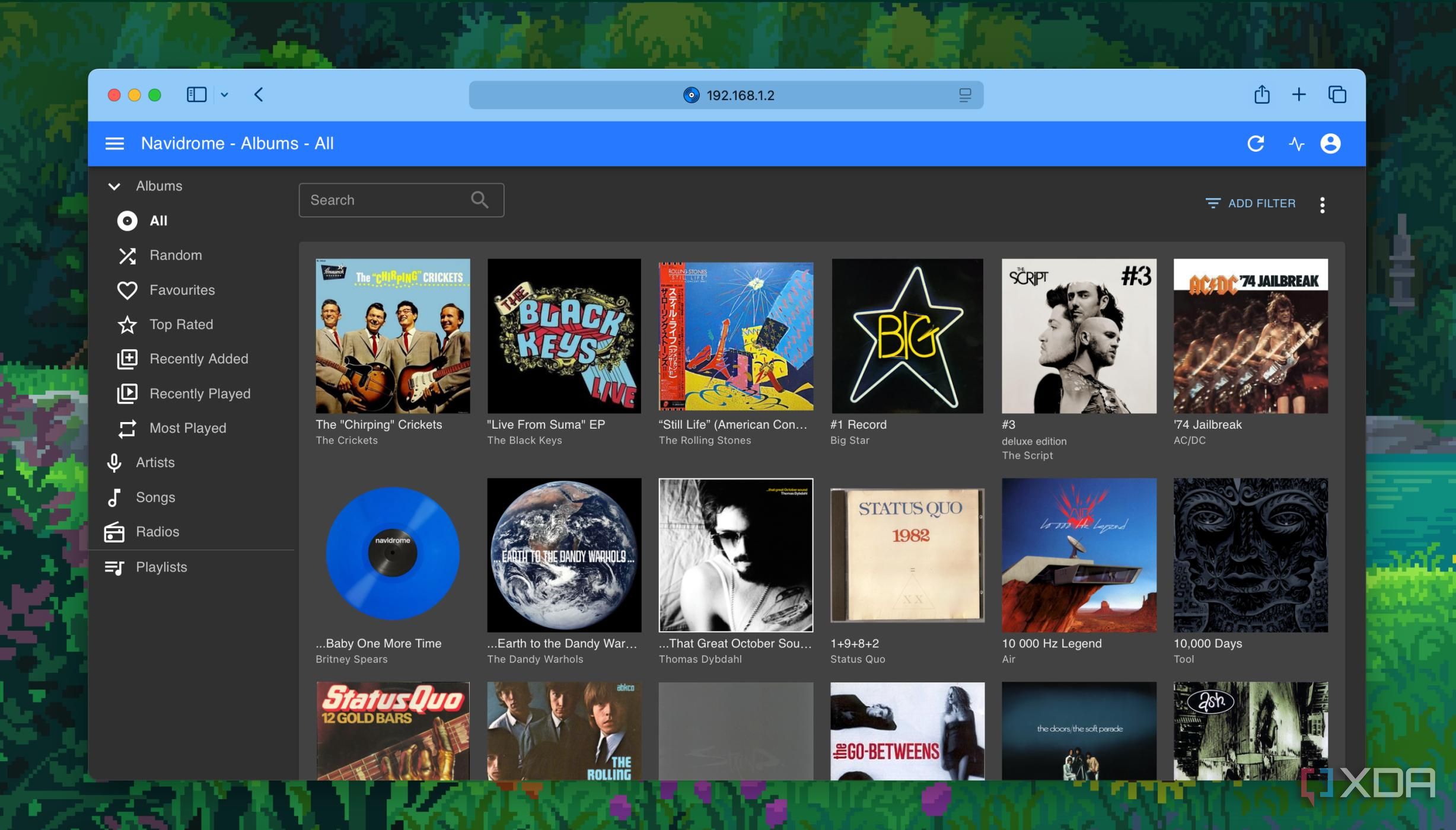This screenshot has width=1456, height=830.
Task: Click the album Search field
Action: [x=401, y=200]
